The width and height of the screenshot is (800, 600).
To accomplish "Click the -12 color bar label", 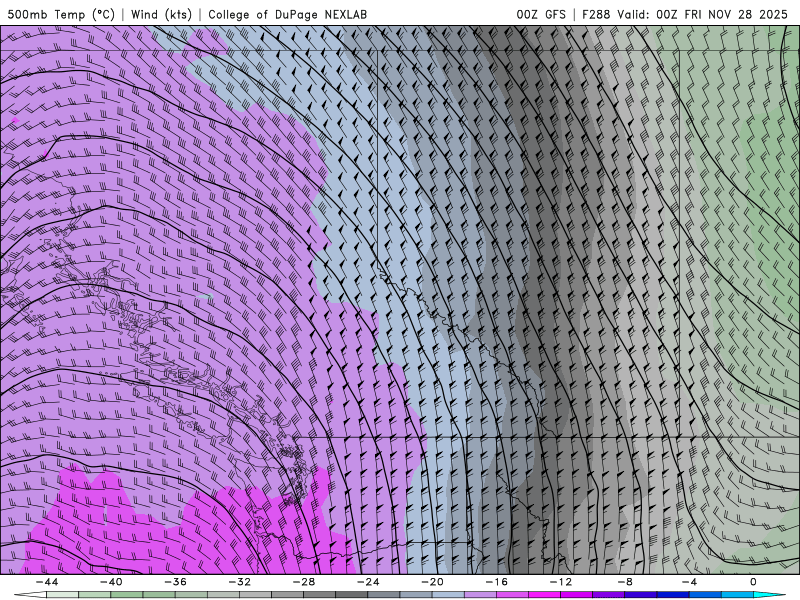I will [561, 582].
